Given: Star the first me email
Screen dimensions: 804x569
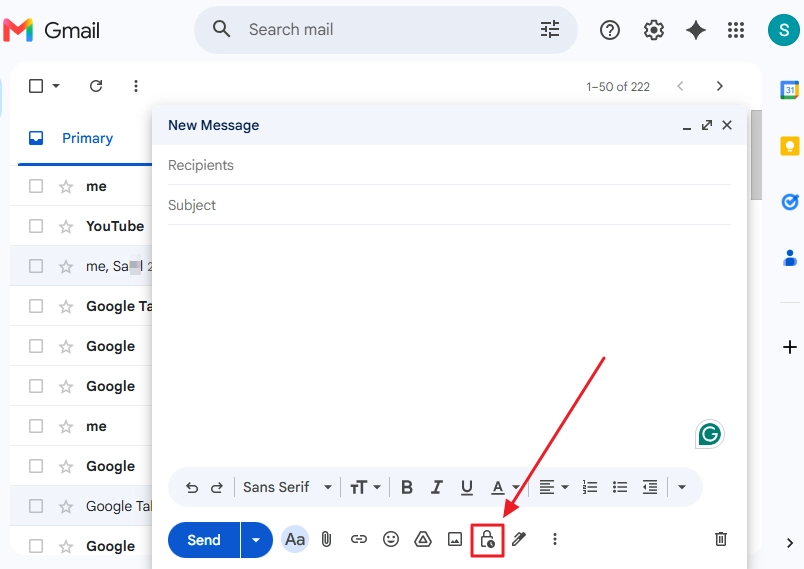Looking at the screenshot, I should point(66,186).
